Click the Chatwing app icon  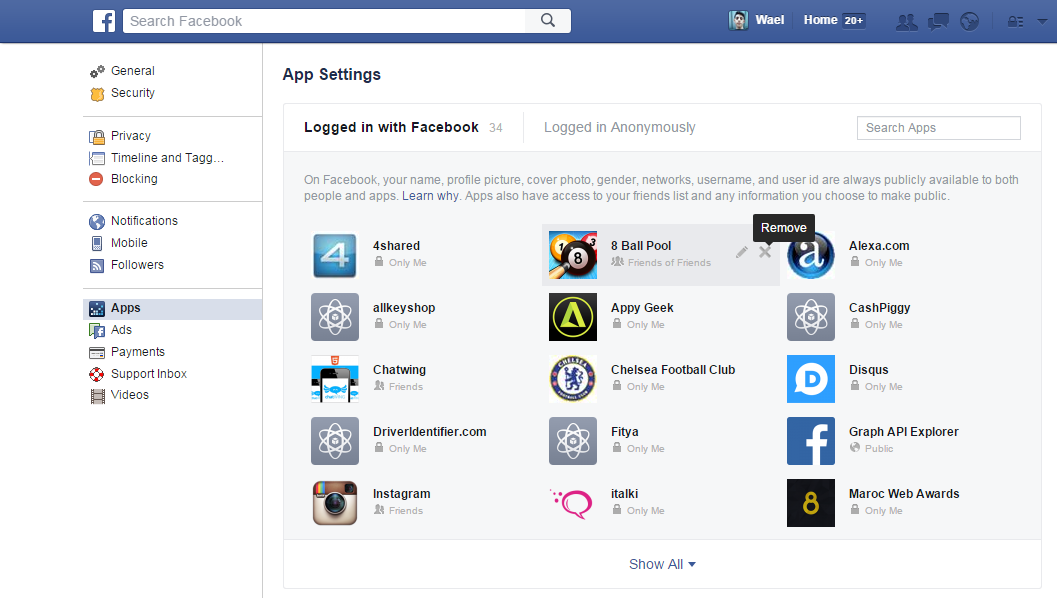335,379
